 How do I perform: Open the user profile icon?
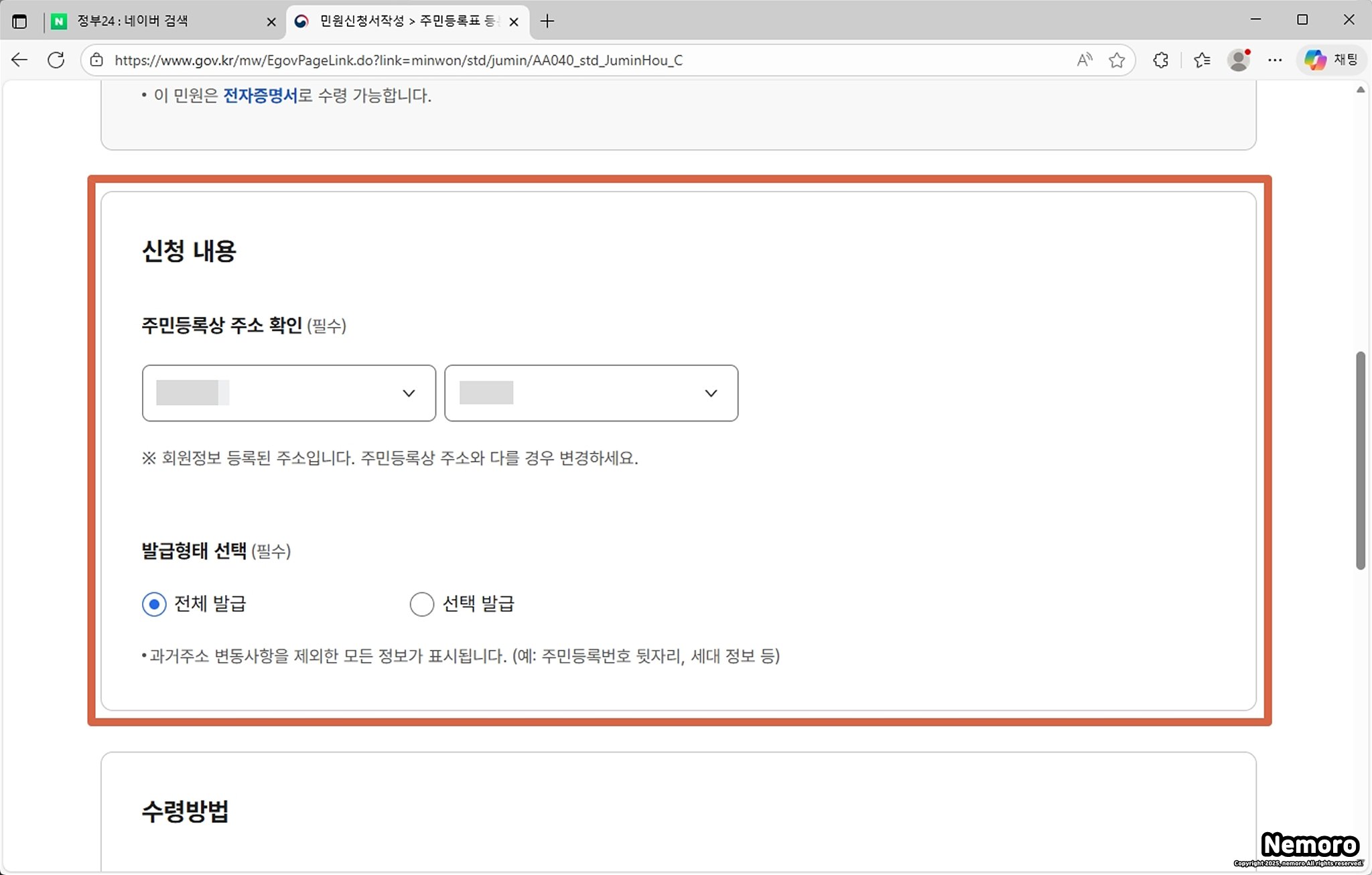pyautogui.click(x=1239, y=60)
